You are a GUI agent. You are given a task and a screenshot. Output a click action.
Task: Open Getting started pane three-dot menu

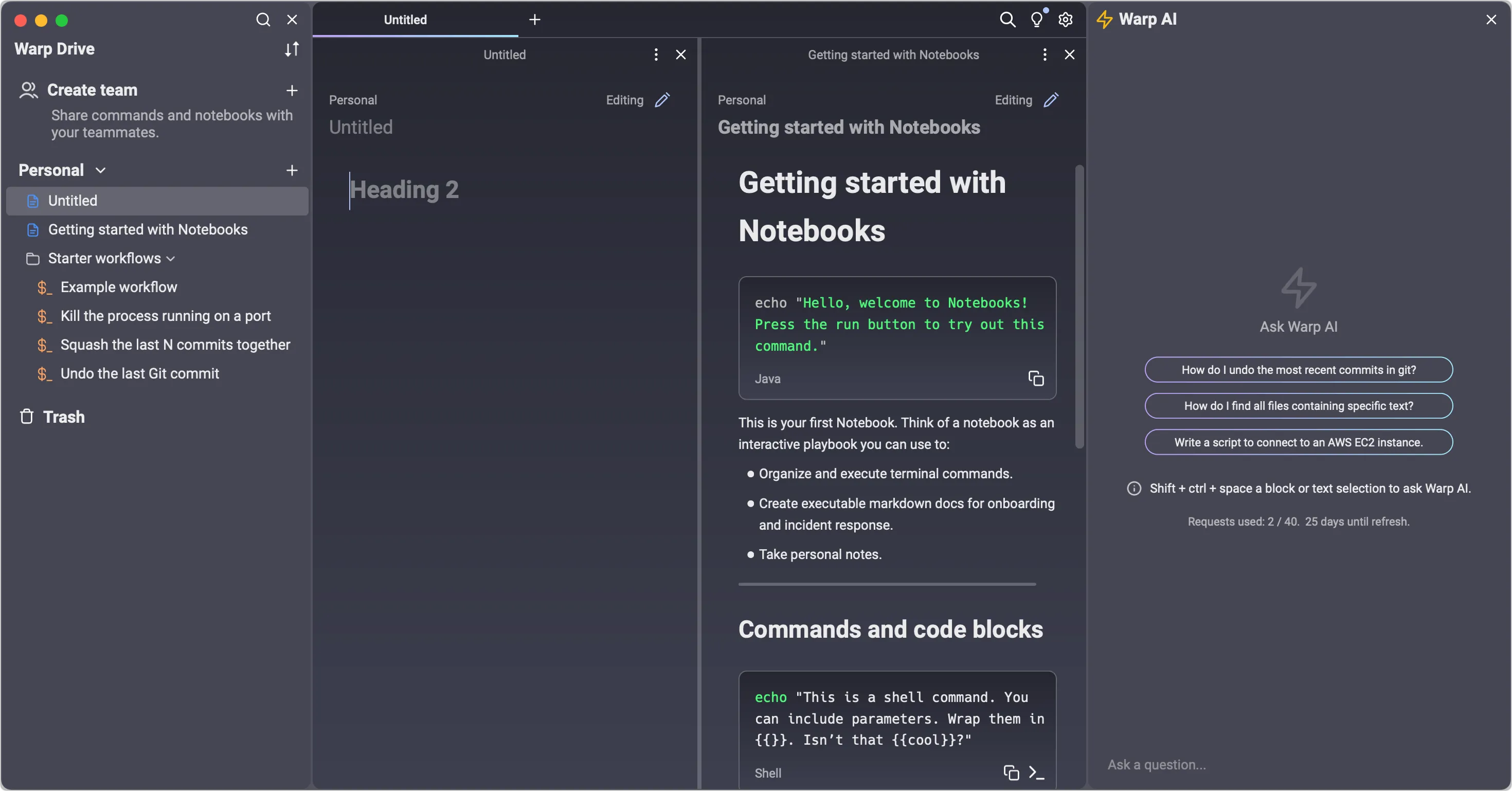pos(1044,55)
